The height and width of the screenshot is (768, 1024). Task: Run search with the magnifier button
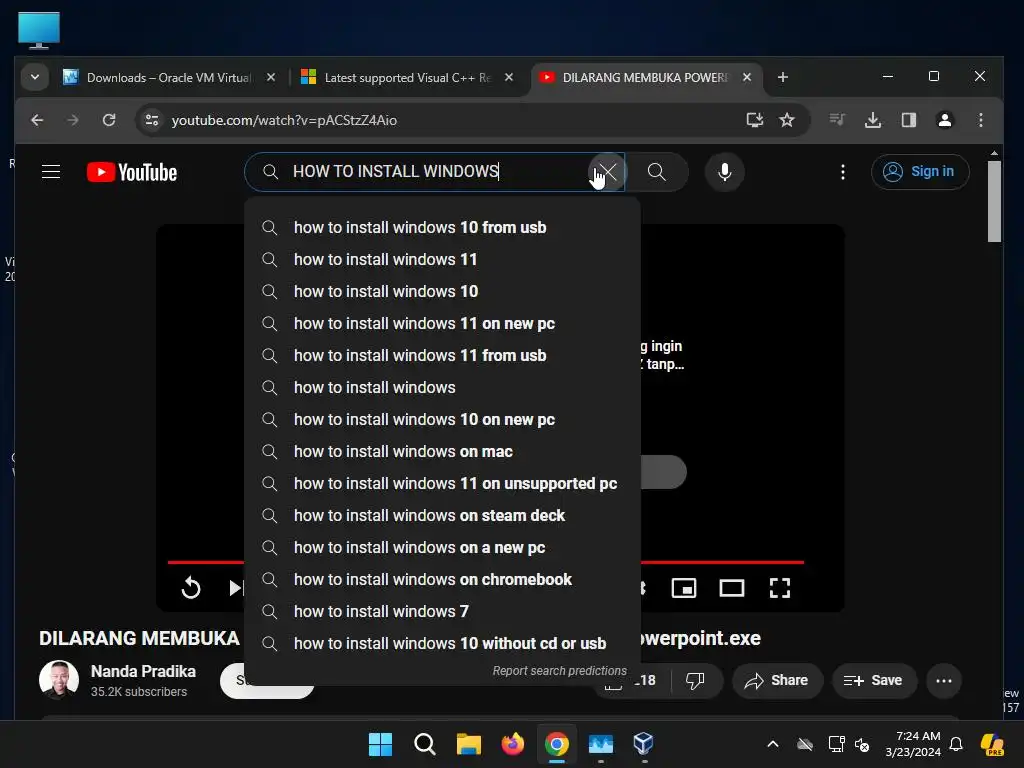tap(656, 172)
